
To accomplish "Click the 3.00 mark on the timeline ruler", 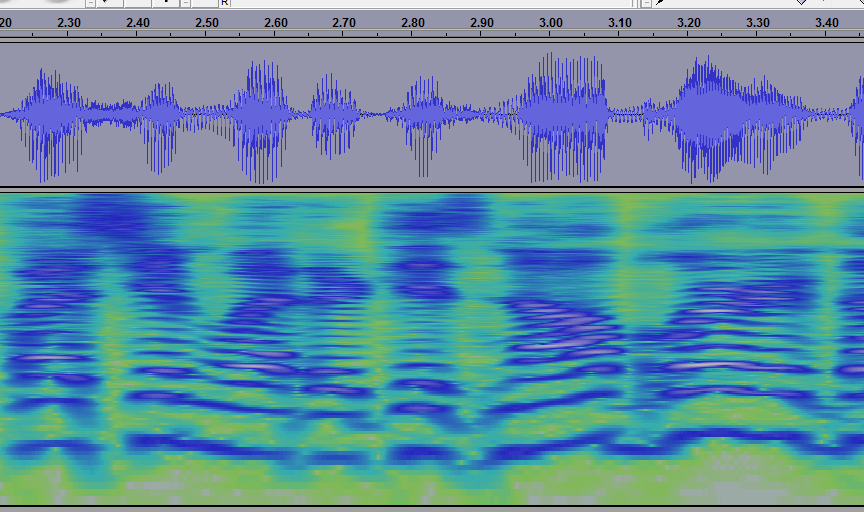I will 550,23.
